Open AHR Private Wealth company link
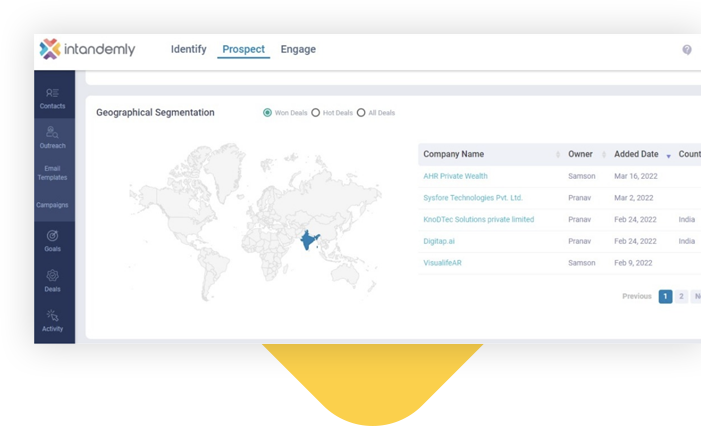The image size is (701, 426). click(455, 176)
